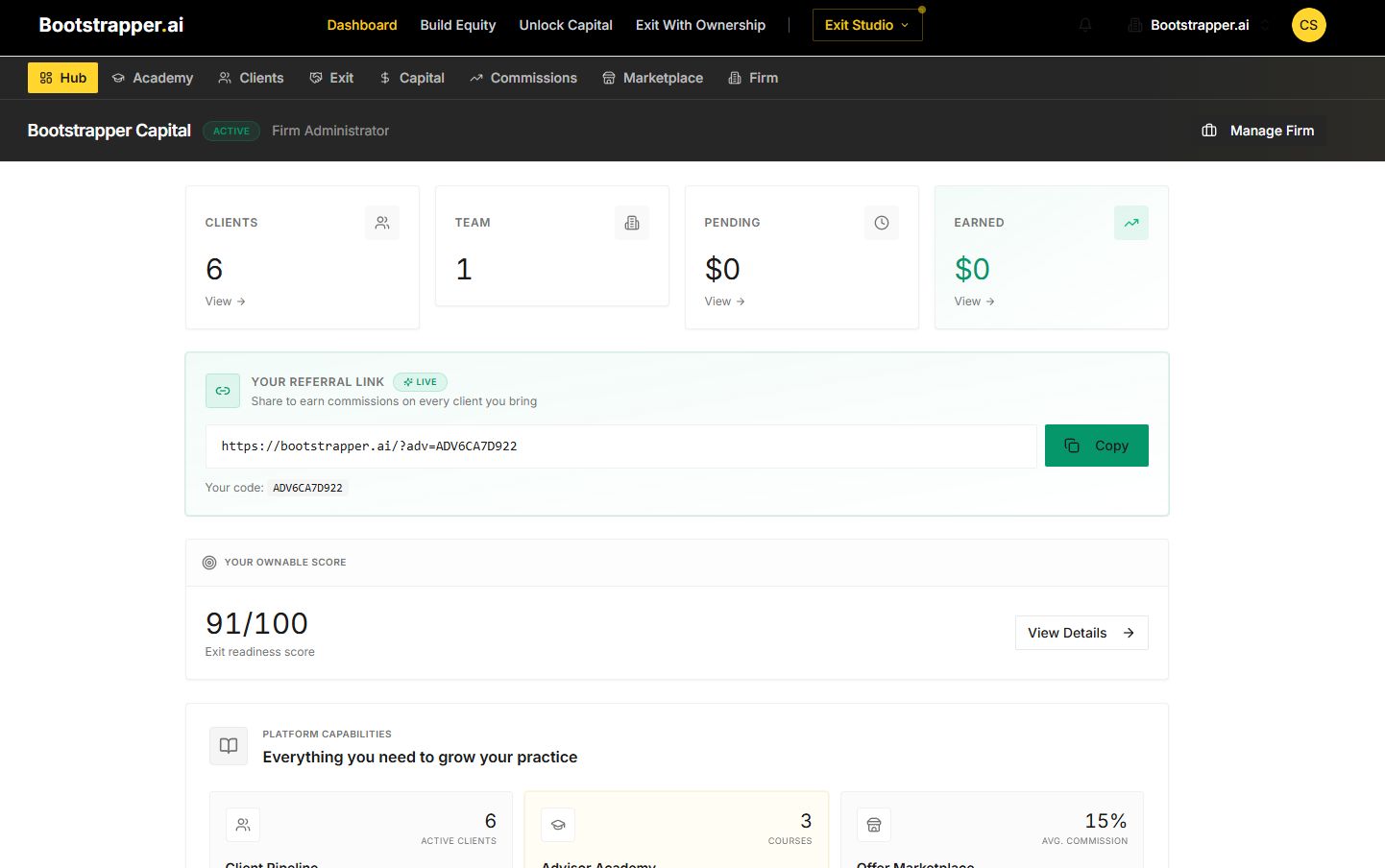The image size is (1385, 868).
Task: Click the Pending card clock icon
Action: [x=882, y=223]
